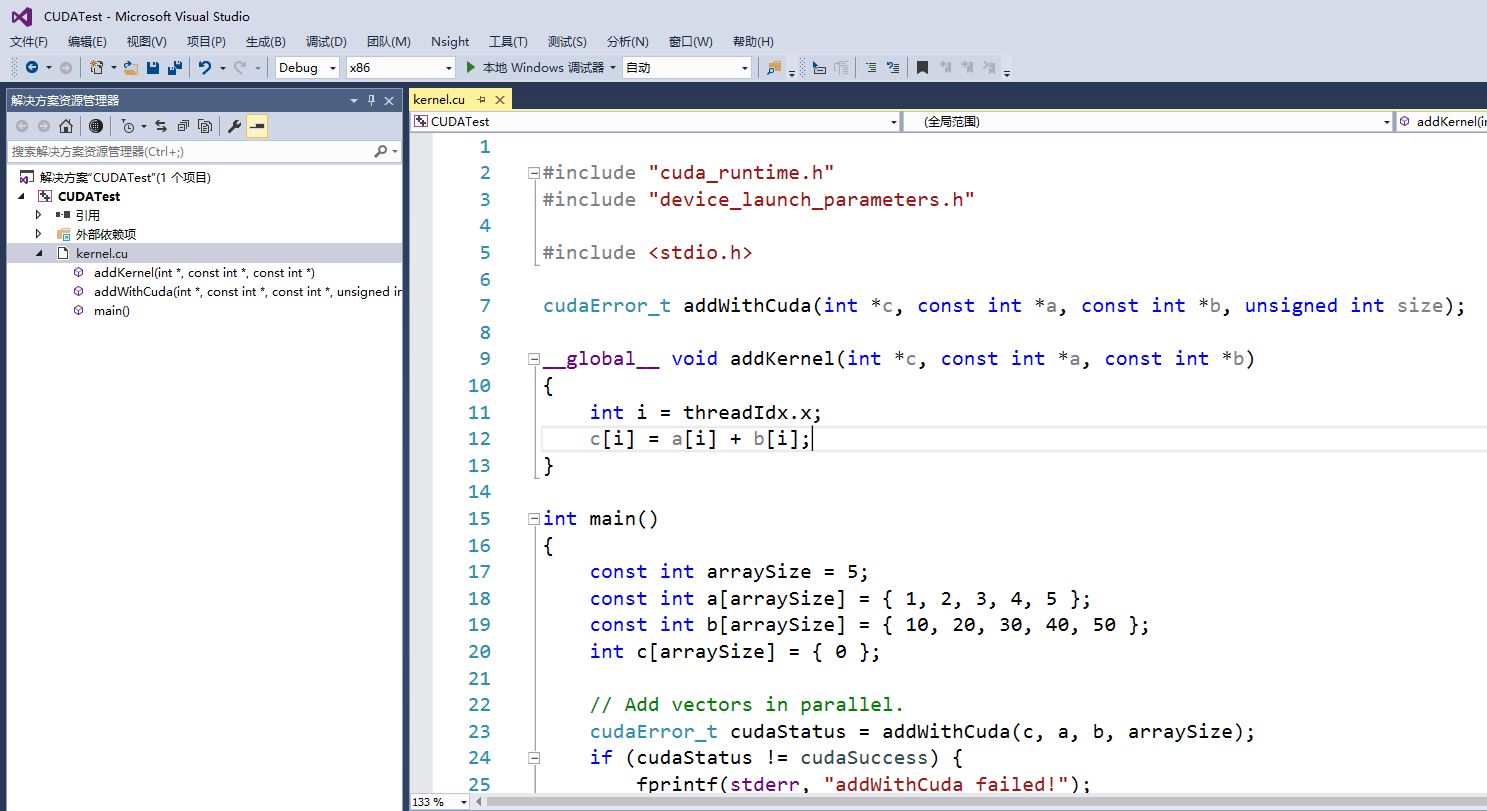Click the Navigate Forward arrow in main toolbar
The image size is (1487, 811).
click(x=65, y=67)
